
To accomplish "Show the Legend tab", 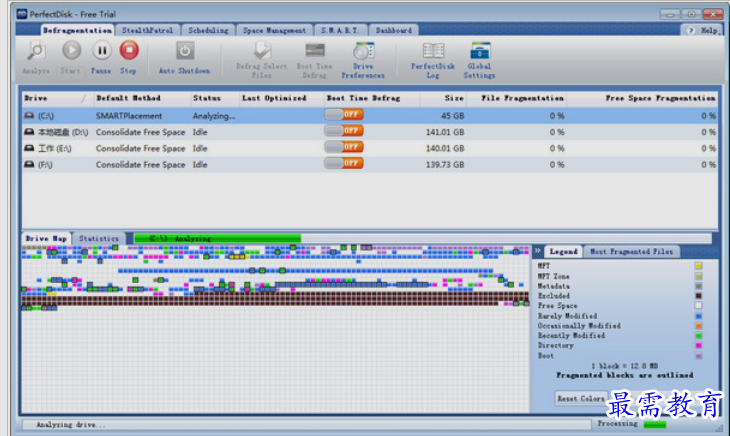I will (563, 251).
